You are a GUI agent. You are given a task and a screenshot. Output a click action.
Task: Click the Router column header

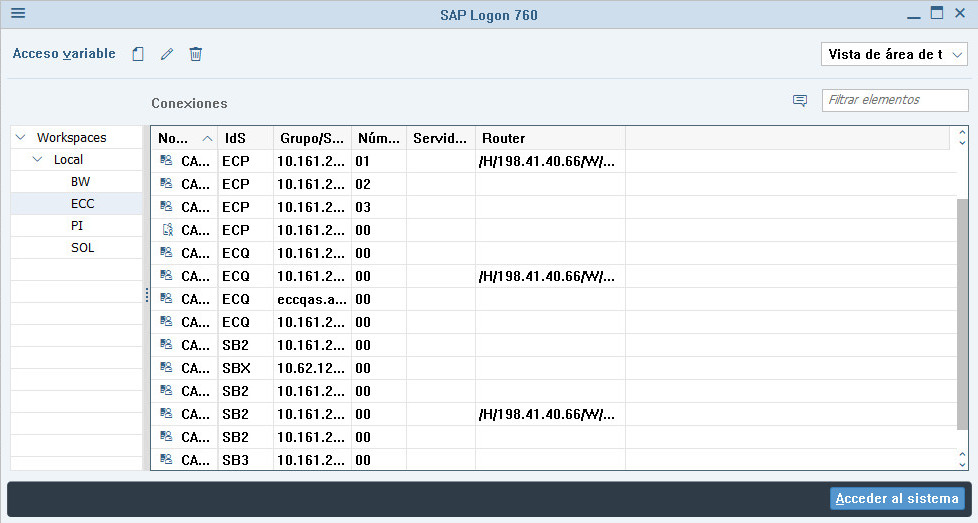(x=550, y=138)
